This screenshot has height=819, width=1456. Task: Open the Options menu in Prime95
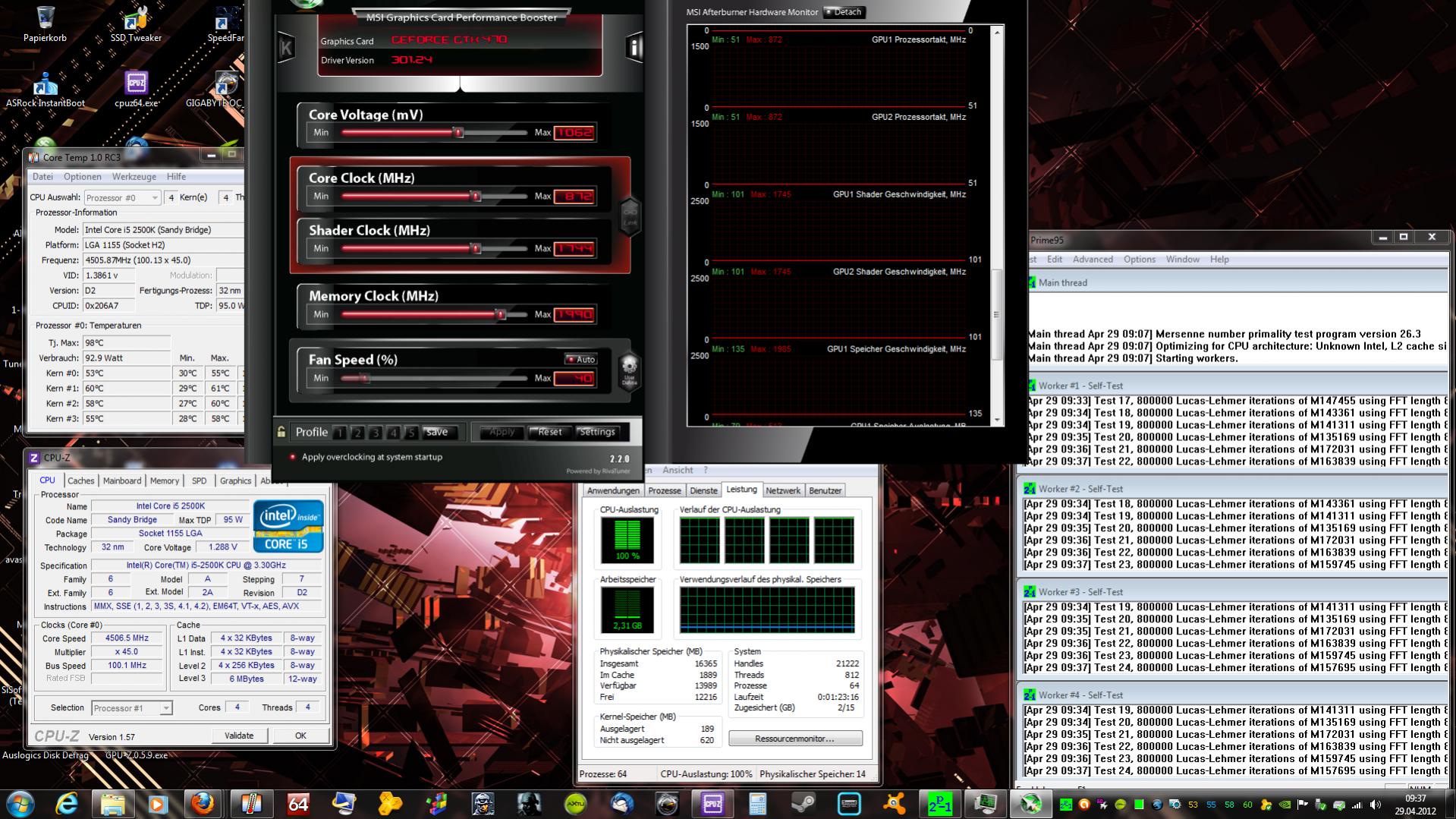pyautogui.click(x=1140, y=260)
